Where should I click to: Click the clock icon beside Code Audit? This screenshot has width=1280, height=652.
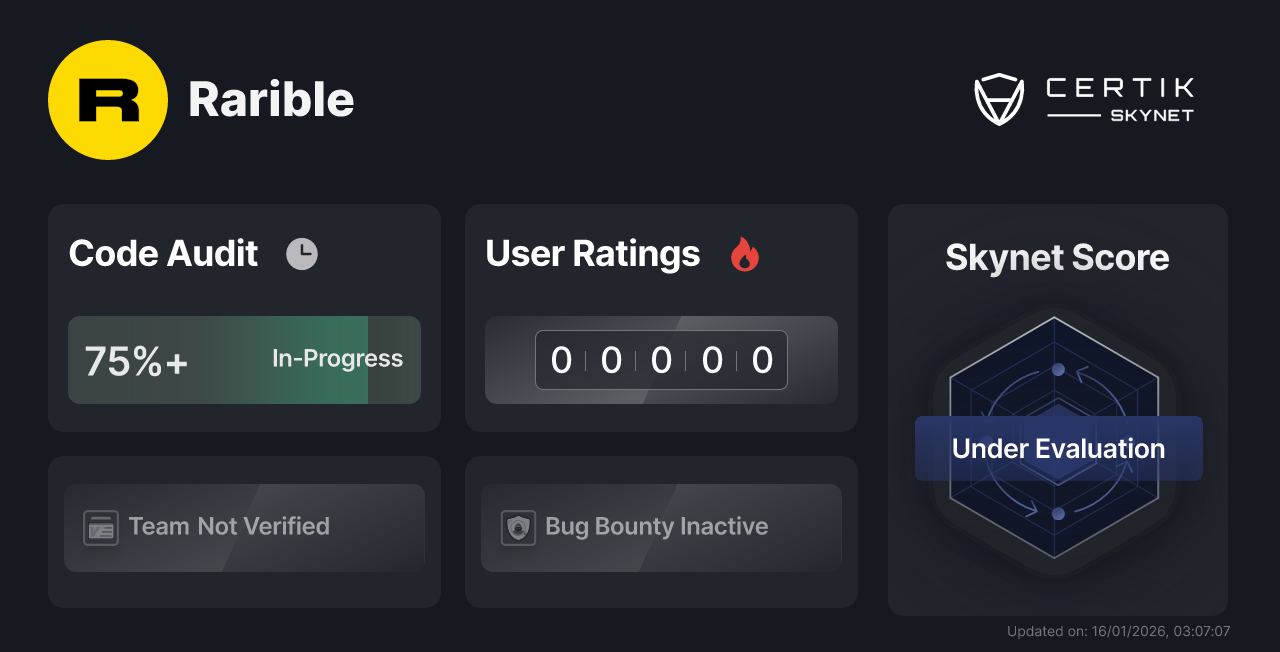click(302, 254)
